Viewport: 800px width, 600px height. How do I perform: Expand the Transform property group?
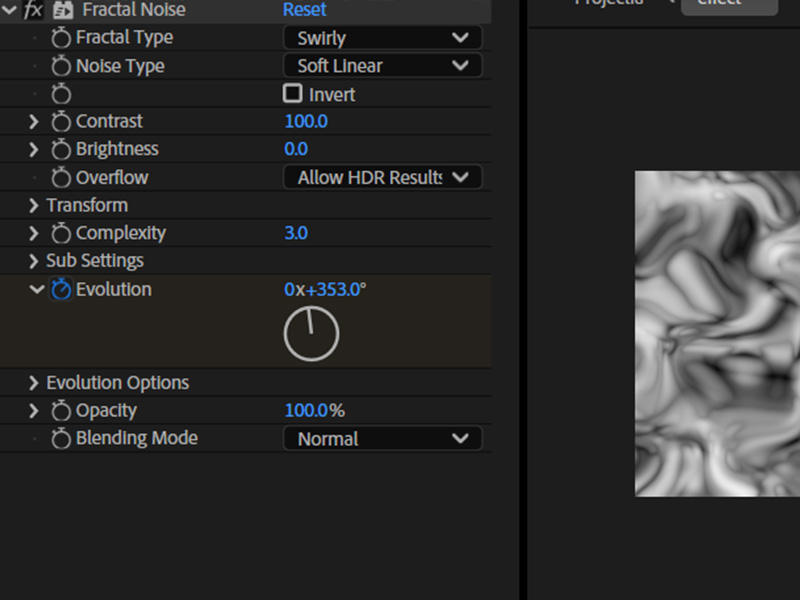click(x=32, y=205)
